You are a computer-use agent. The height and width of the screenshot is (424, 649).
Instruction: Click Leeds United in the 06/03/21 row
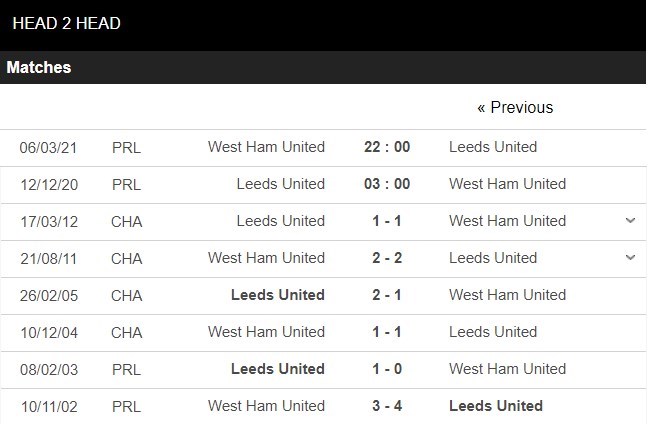(493, 146)
